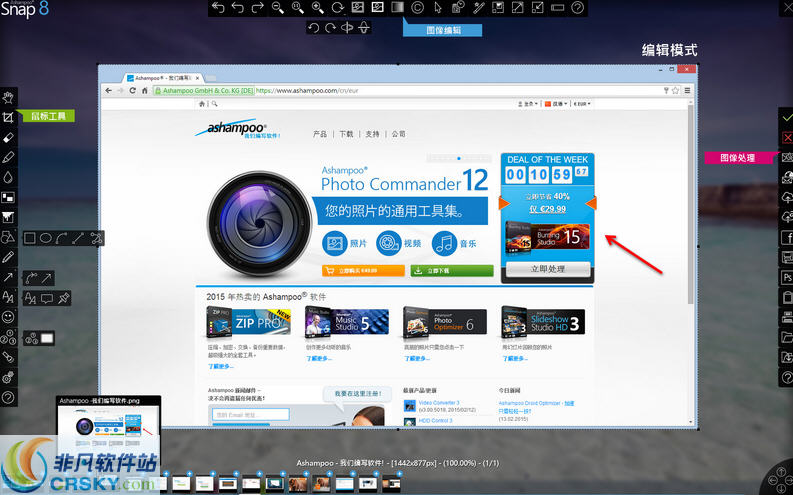This screenshot has height=495, width=793.
Task: Click the zoom 1:1 magnifier icon
Action: coord(297,8)
